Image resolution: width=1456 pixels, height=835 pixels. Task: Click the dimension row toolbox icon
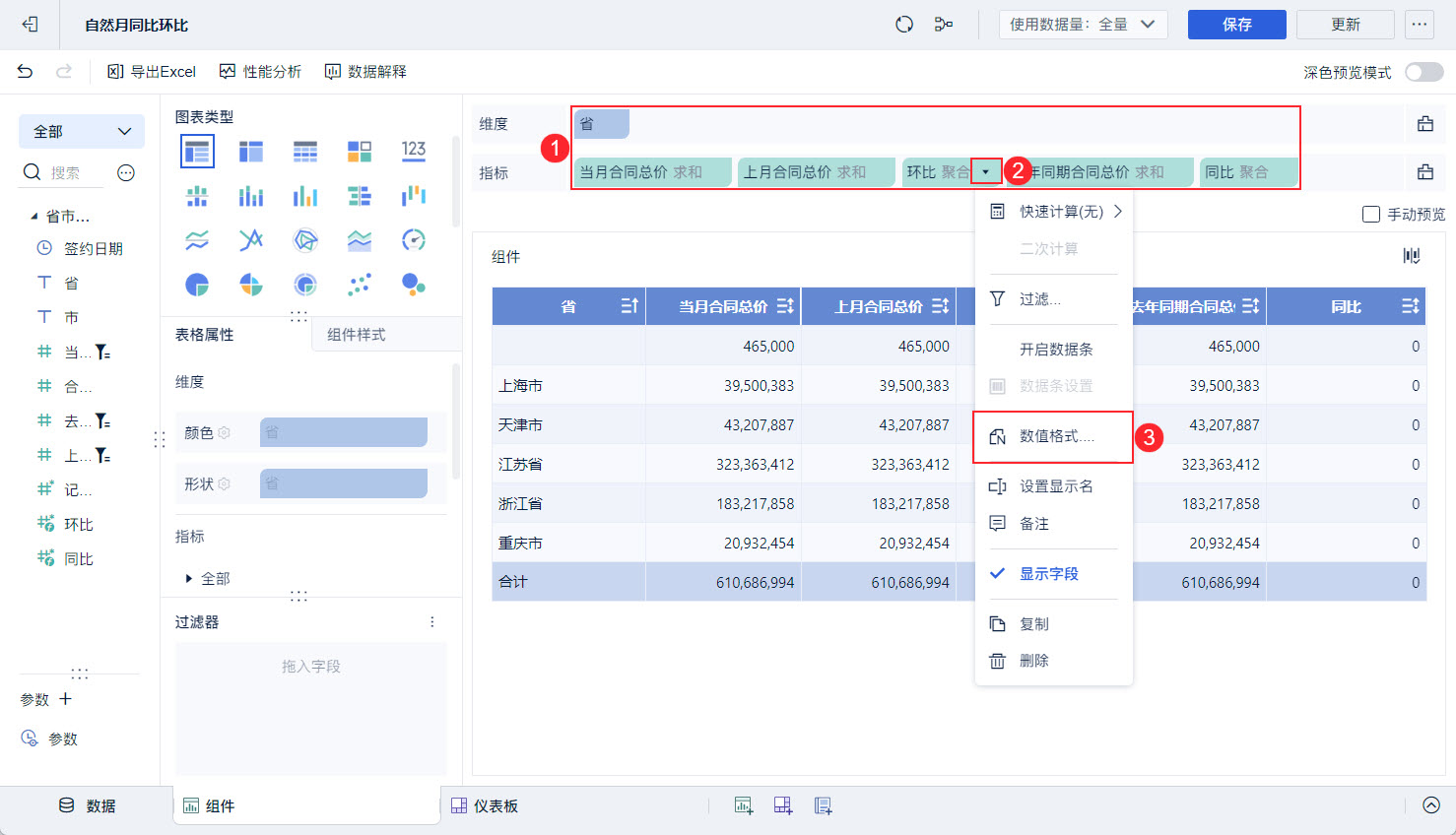1425,124
